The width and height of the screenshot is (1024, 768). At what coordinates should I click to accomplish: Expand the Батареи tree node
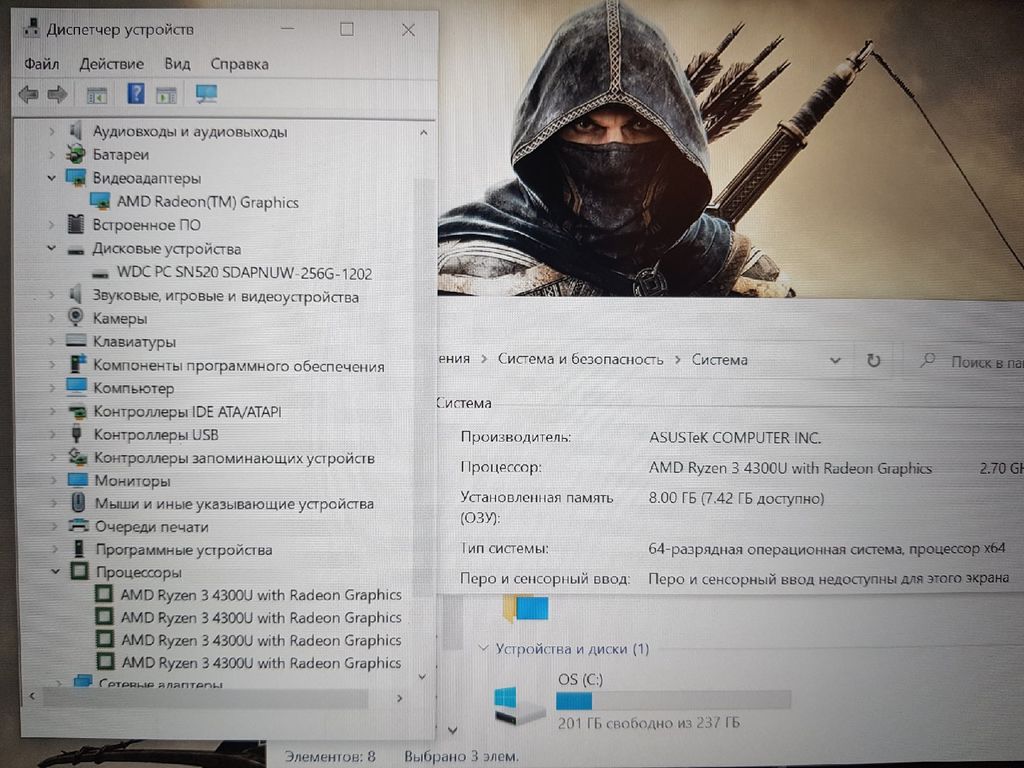[x=52, y=155]
